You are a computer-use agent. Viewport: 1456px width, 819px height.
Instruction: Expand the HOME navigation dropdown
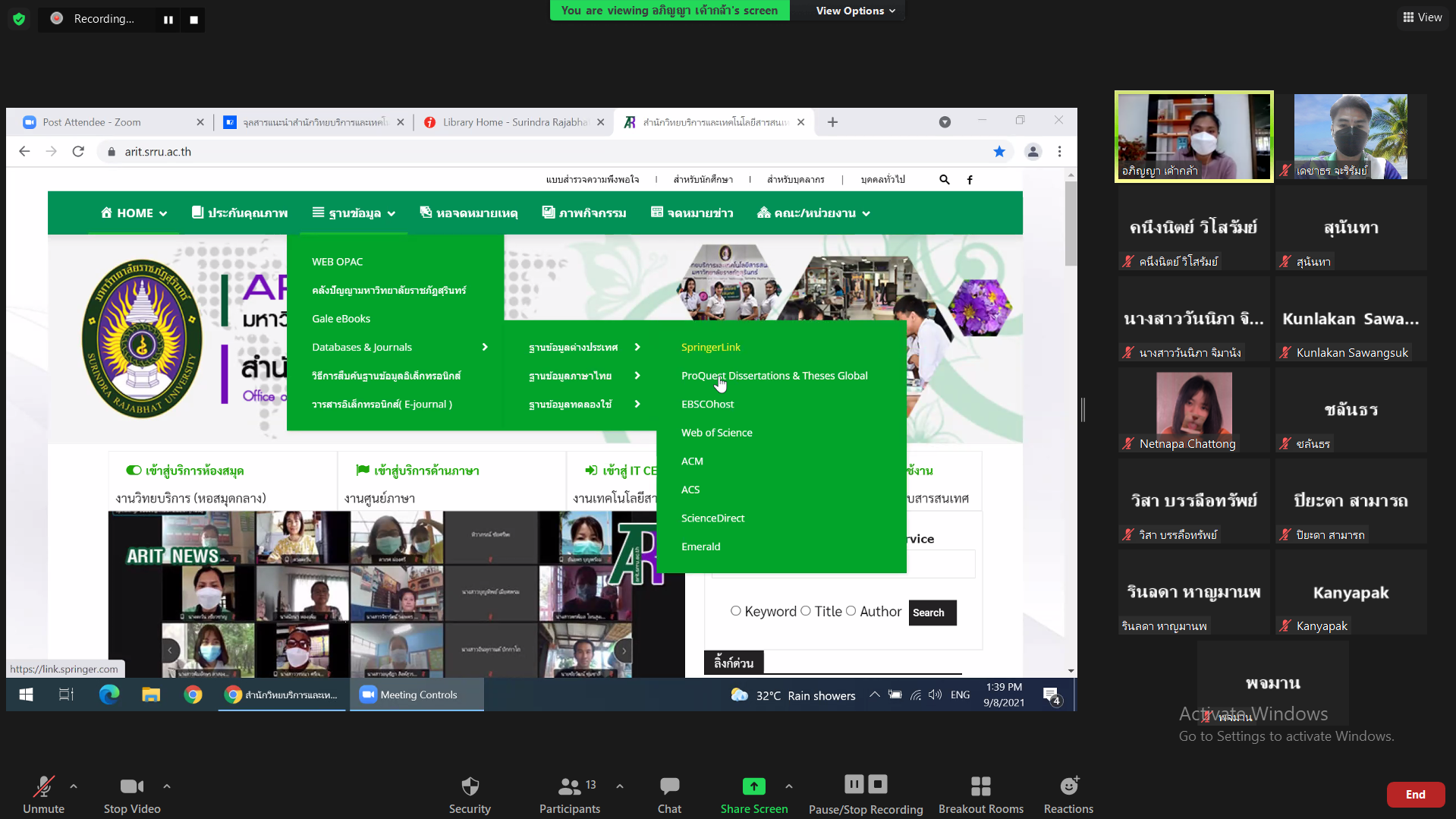pyautogui.click(x=134, y=213)
